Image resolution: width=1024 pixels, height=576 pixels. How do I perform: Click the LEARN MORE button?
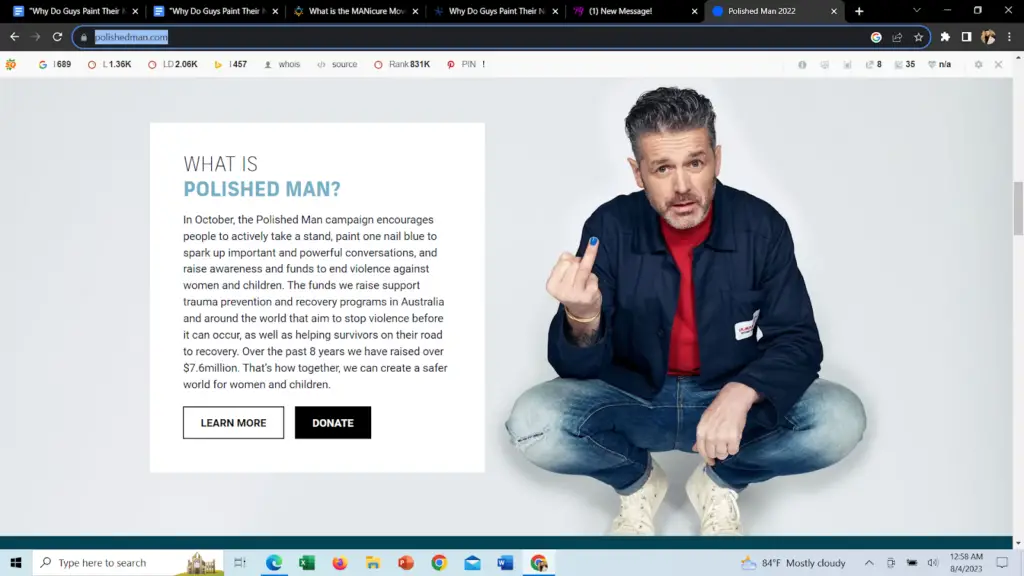[233, 423]
